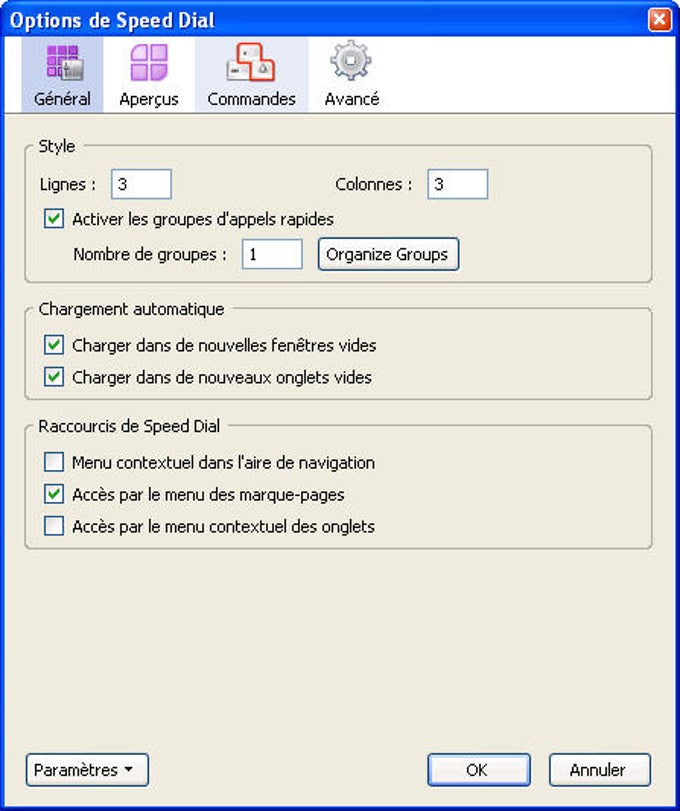Enable Menu contextuel dans l'aire de navigation
This screenshot has width=680, height=811.
pos(54,462)
